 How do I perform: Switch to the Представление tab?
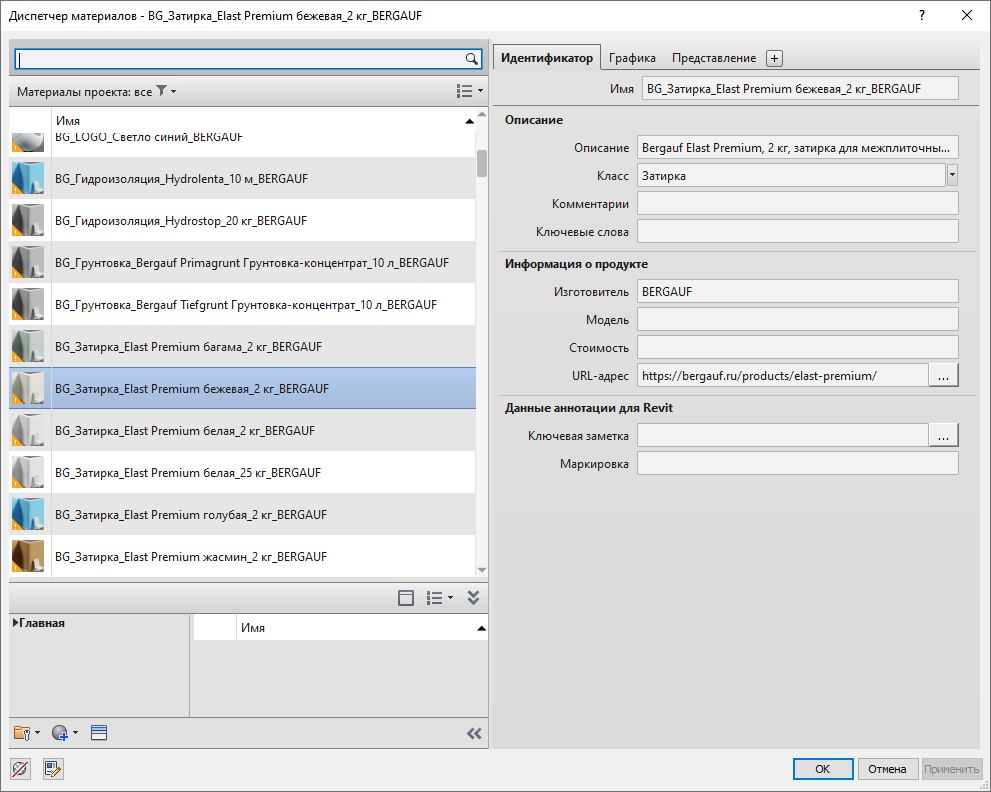tap(713, 58)
